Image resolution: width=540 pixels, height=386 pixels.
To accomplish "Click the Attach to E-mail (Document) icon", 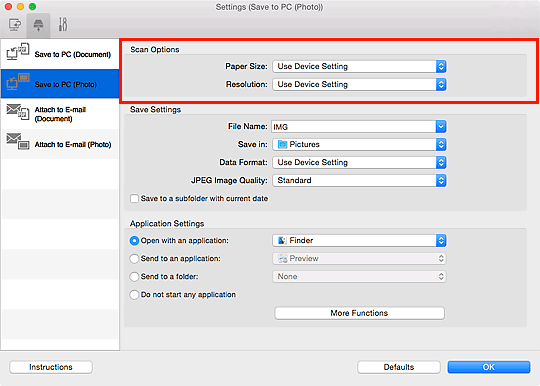I will point(18,112).
